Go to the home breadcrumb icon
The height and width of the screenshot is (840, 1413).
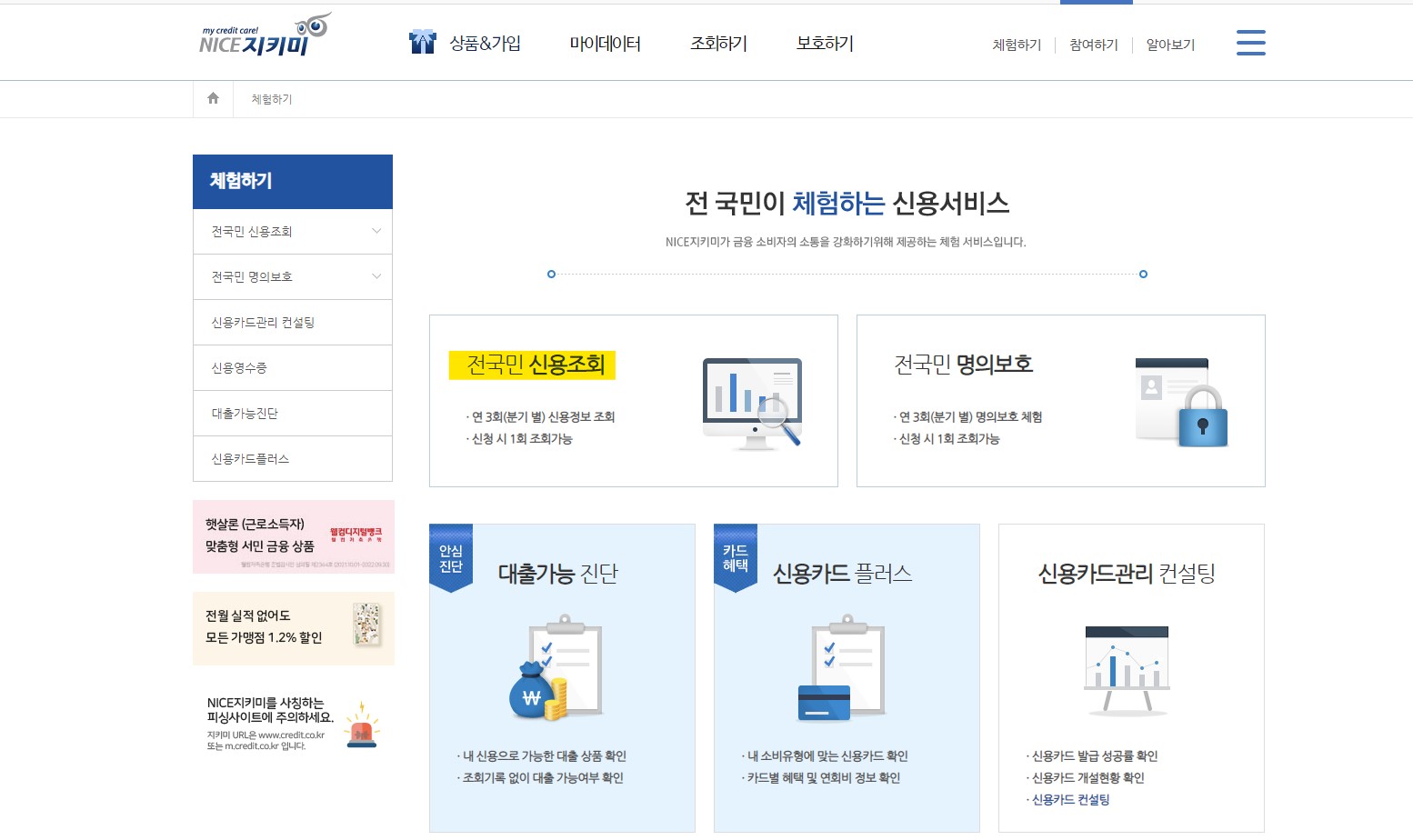pos(213,98)
